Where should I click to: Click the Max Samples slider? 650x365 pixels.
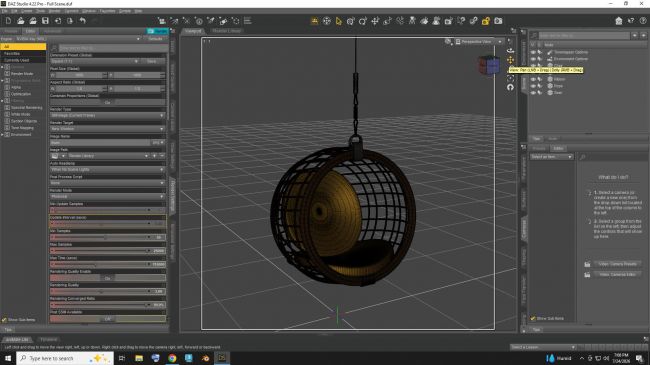coord(99,251)
